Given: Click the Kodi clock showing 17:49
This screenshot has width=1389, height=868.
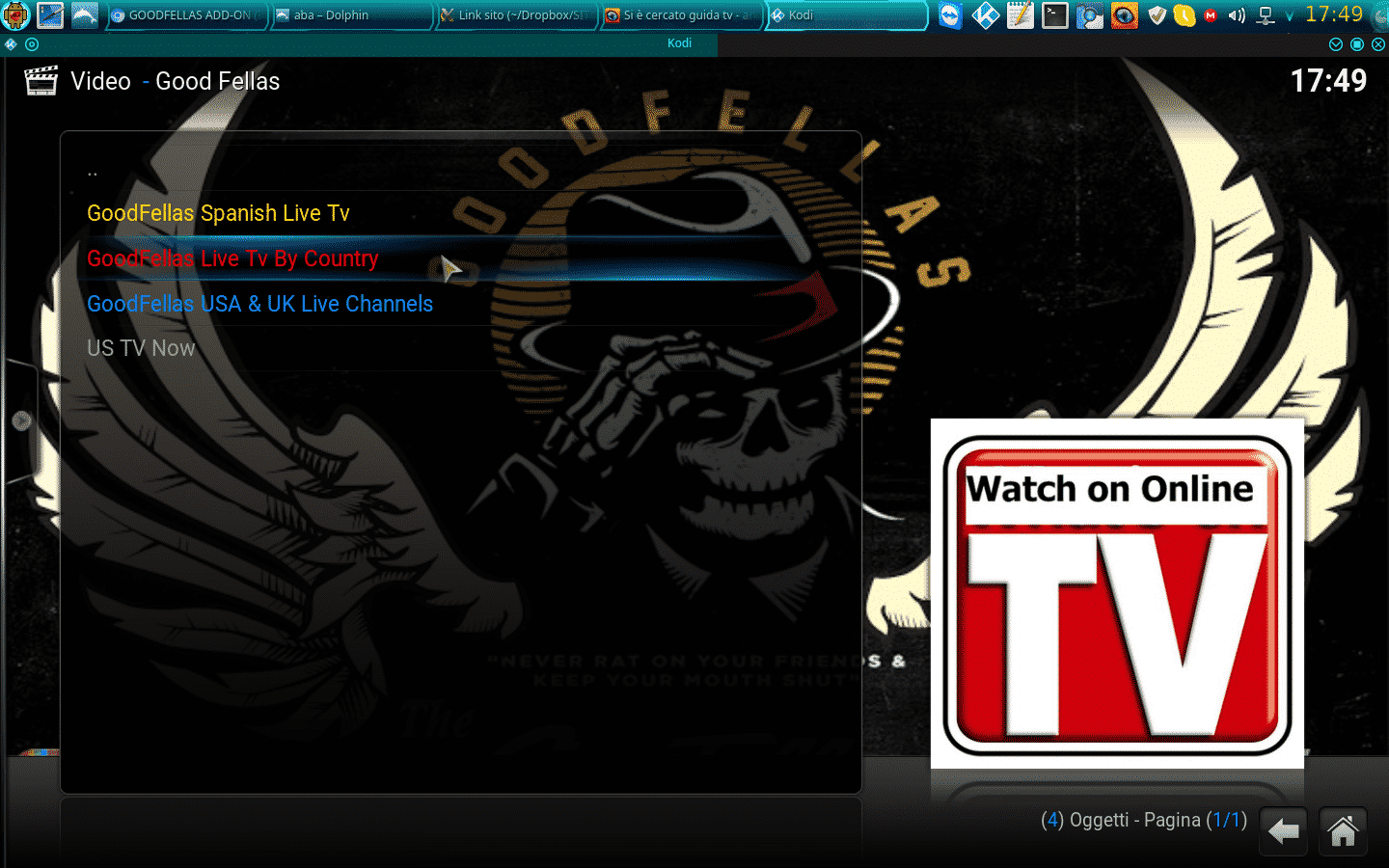Looking at the screenshot, I should tap(1328, 81).
